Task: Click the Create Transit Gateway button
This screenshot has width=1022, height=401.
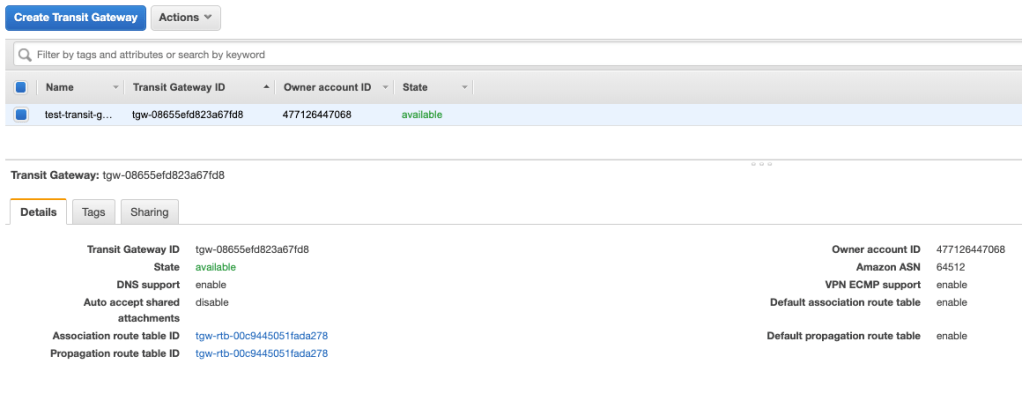Action: (x=76, y=18)
